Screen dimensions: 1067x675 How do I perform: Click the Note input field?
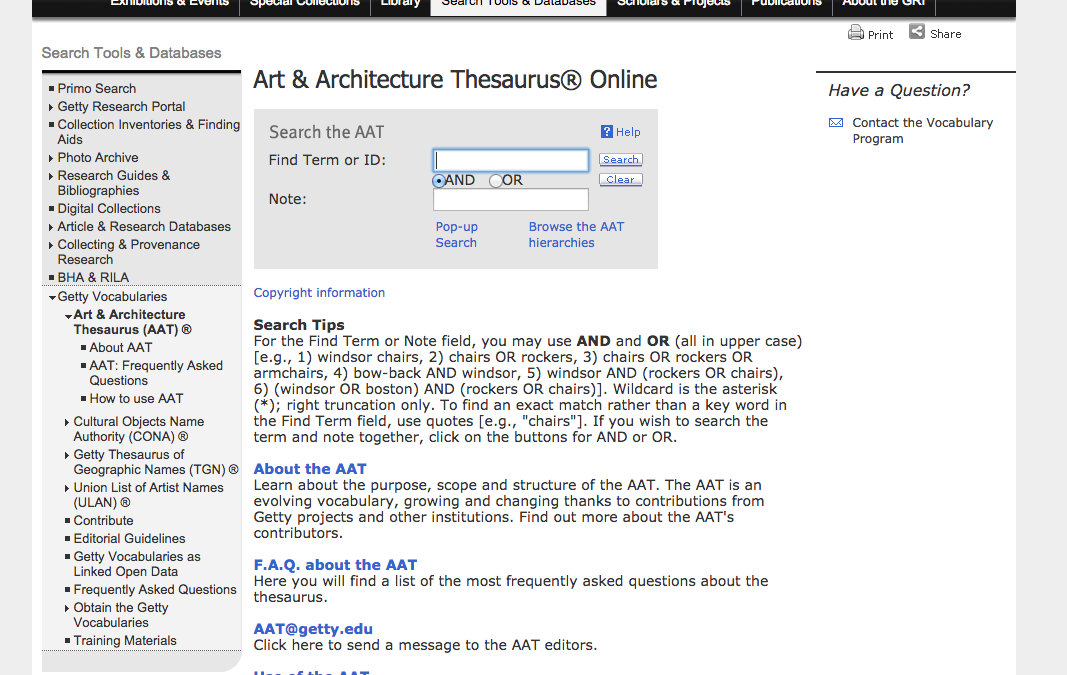coord(510,199)
